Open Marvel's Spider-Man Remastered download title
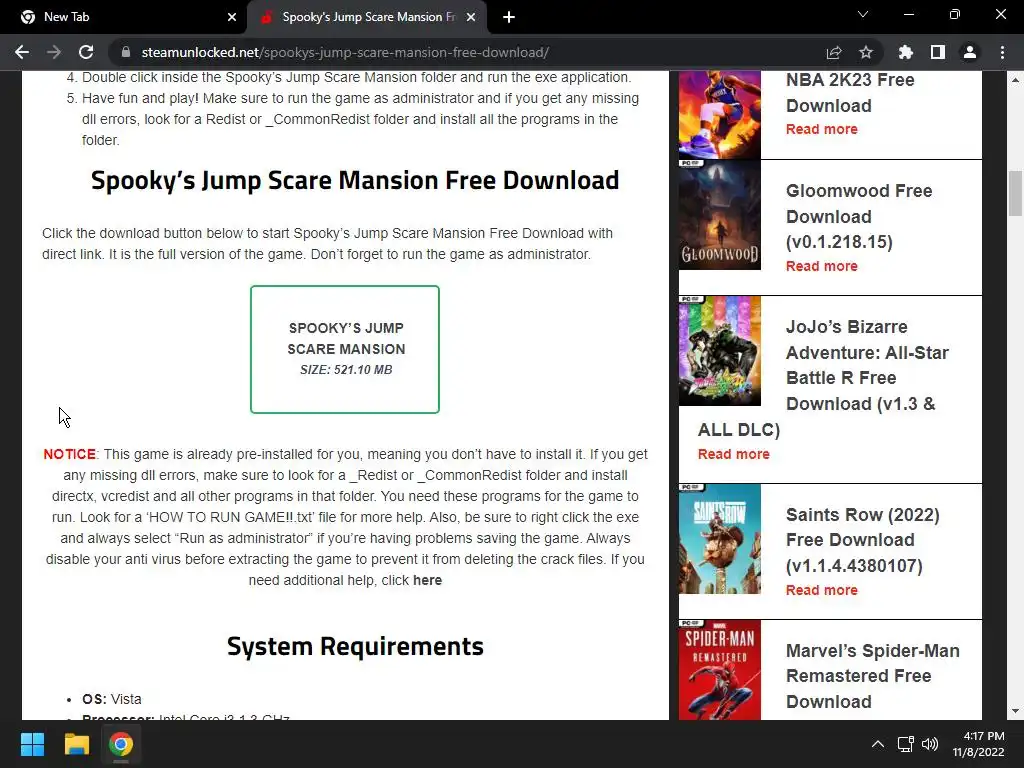The height and width of the screenshot is (768, 1024). click(872, 676)
